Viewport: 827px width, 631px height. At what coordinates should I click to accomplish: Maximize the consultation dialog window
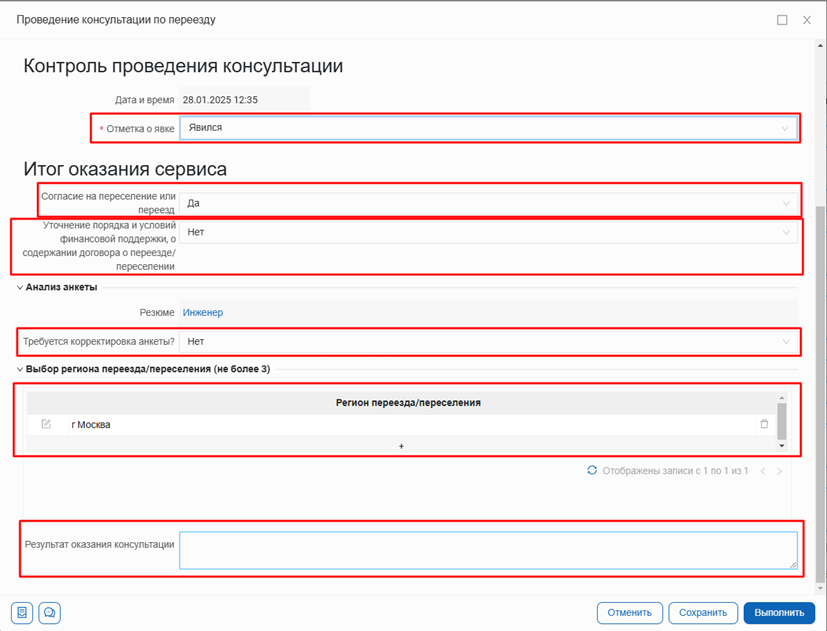pyautogui.click(x=782, y=20)
